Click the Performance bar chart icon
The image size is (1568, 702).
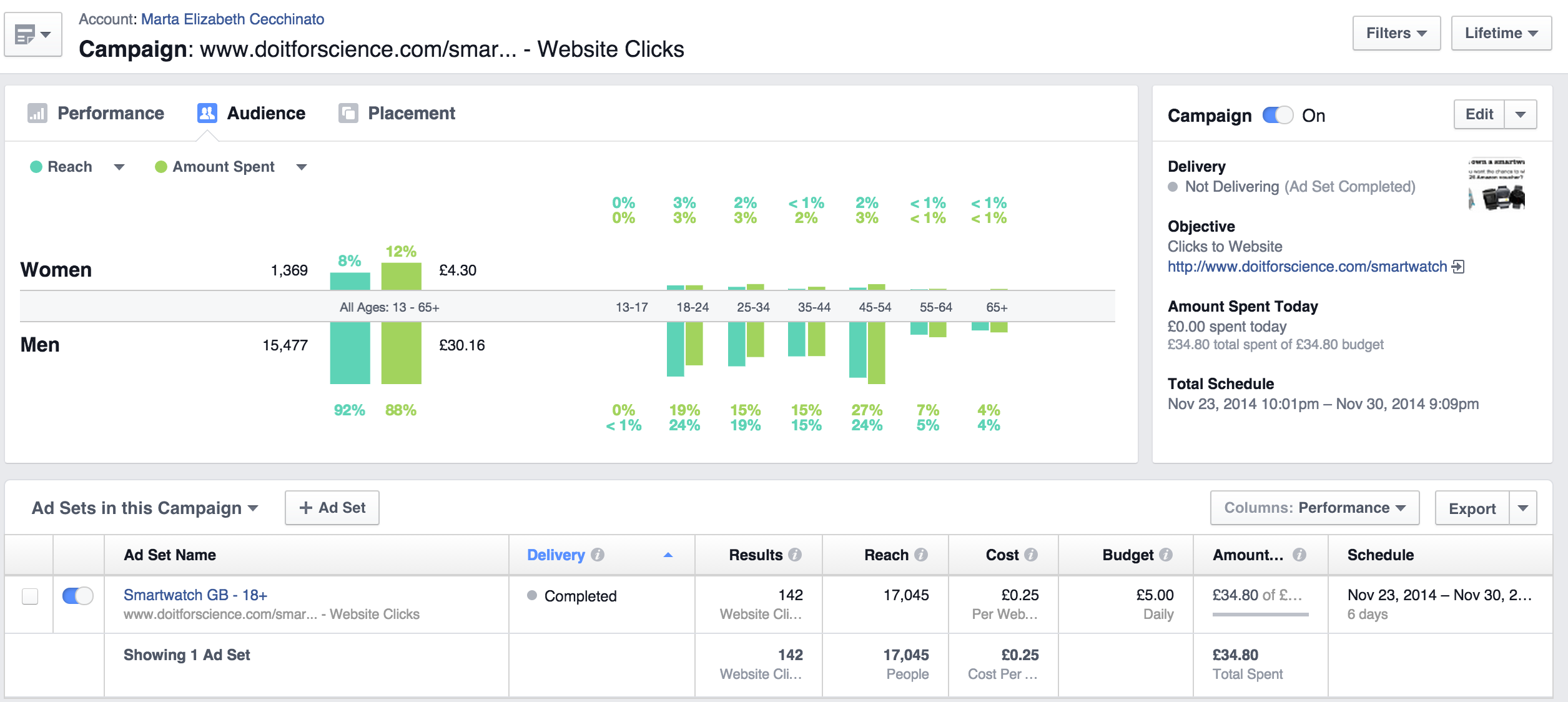37,113
